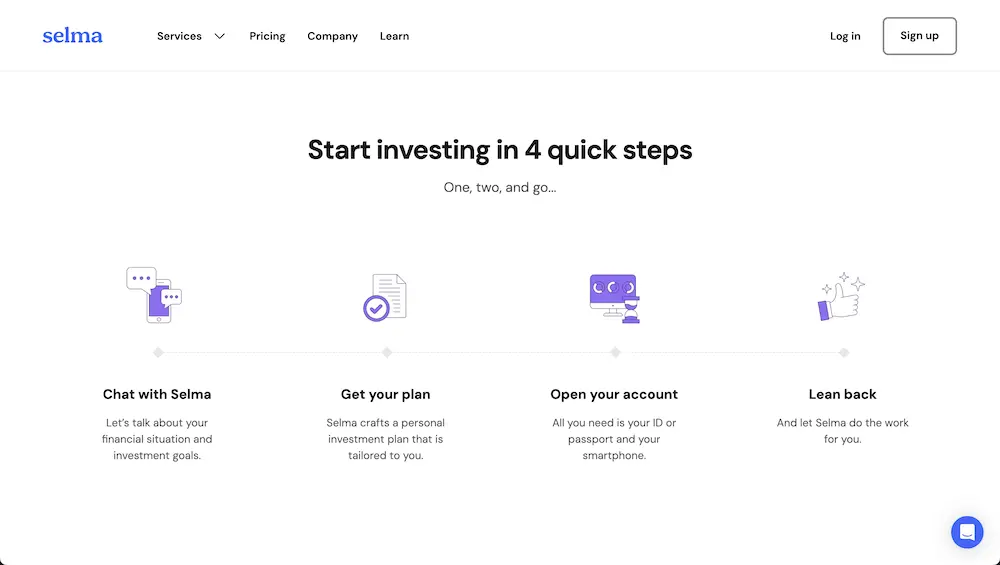Go to the Pricing page

click(267, 36)
